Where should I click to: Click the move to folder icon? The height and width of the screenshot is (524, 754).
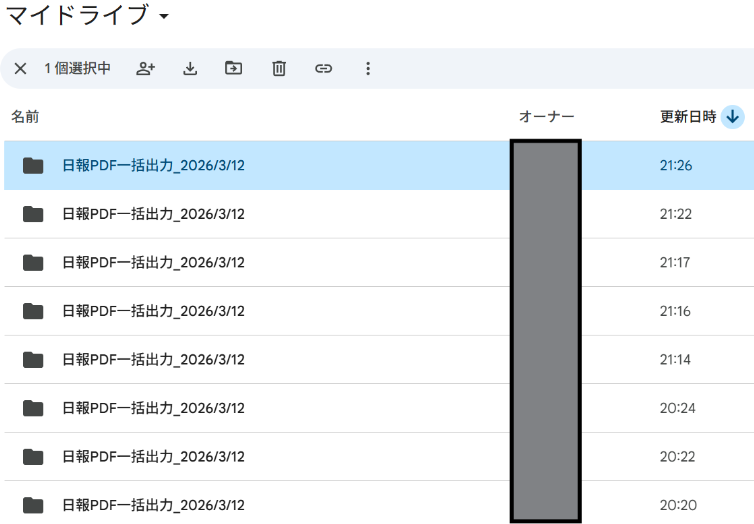(x=234, y=69)
